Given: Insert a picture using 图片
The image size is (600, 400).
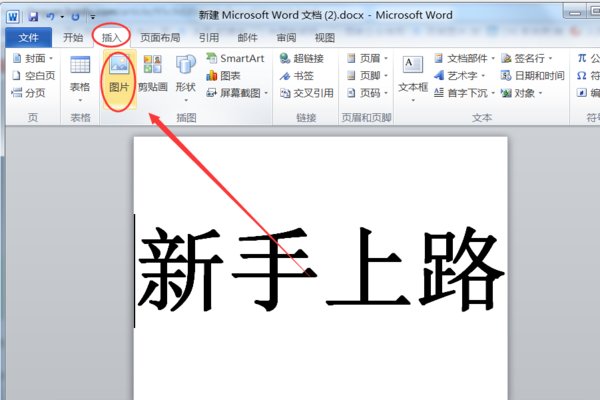Looking at the screenshot, I should coord(119,80).
